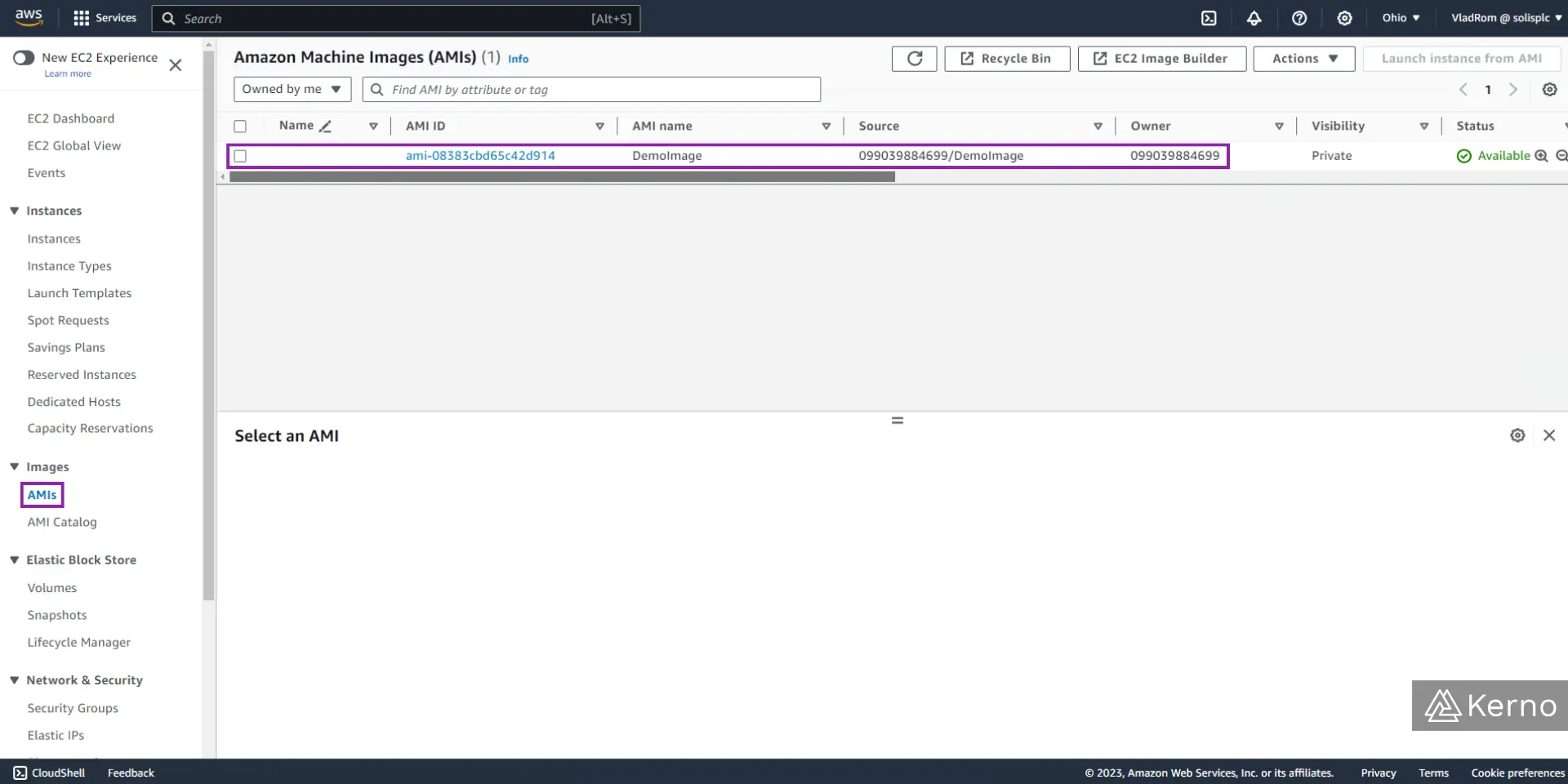Click Learn more link
This screenshot has height=784, width=1568.
[x=68, y=73]
